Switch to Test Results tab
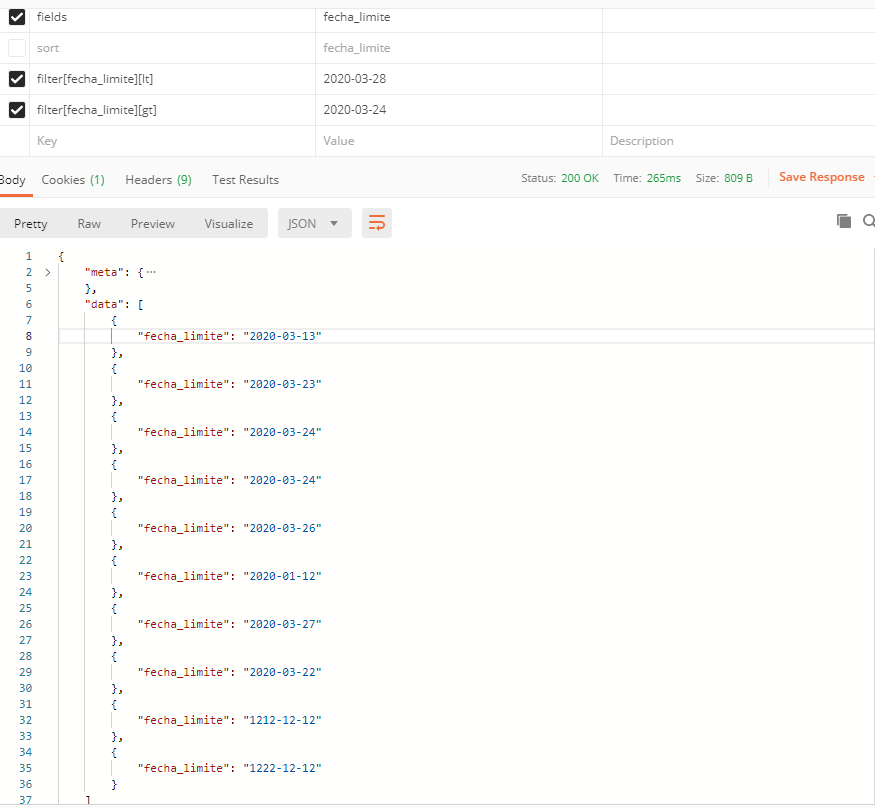The width and height of the screenshot is (875, 808). [246, 180]
